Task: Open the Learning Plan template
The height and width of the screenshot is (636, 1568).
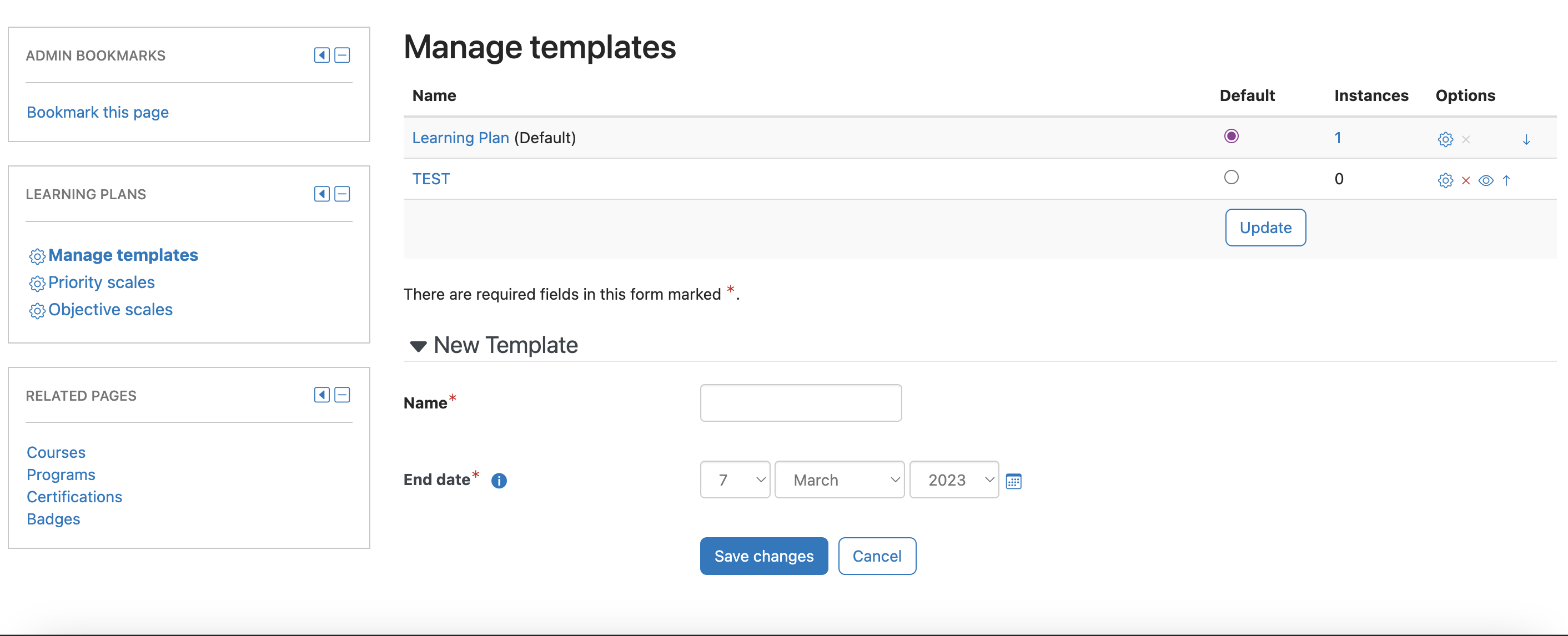Action: coord(460,138)
